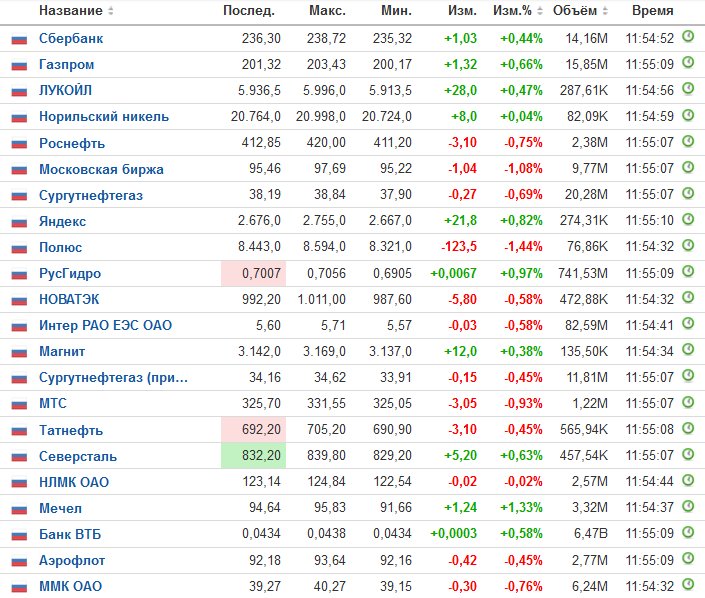Image resolution: width=705 pixels, height=598 pixels.
Task: Click the clock icon in the Роснефть row
Action: [688, 141]
